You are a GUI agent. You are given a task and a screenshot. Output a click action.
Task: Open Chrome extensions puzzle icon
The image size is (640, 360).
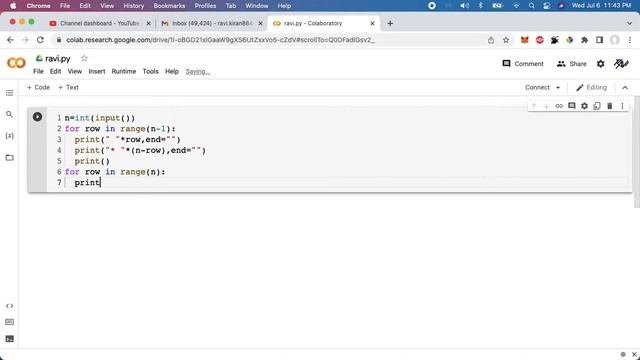click(x=584, y=40)
